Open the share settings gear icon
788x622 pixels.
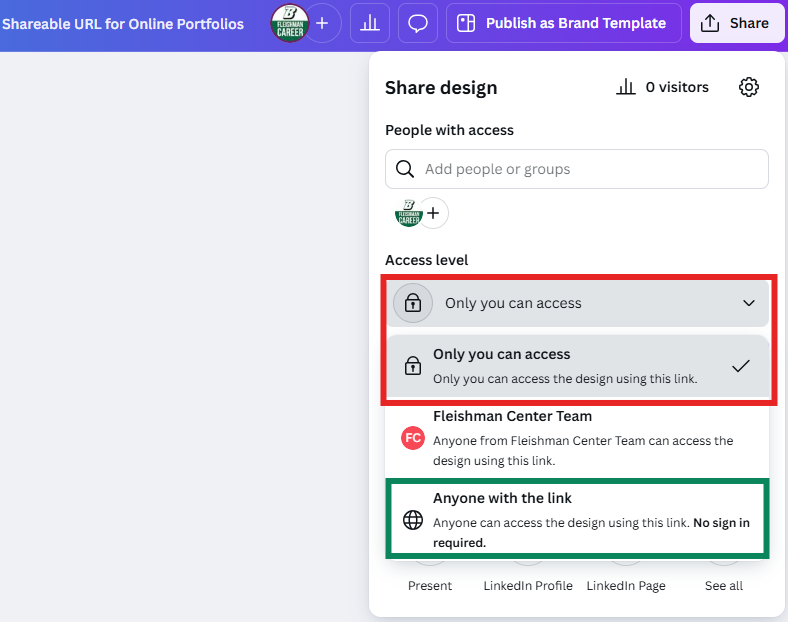click(x=748, y=88)
